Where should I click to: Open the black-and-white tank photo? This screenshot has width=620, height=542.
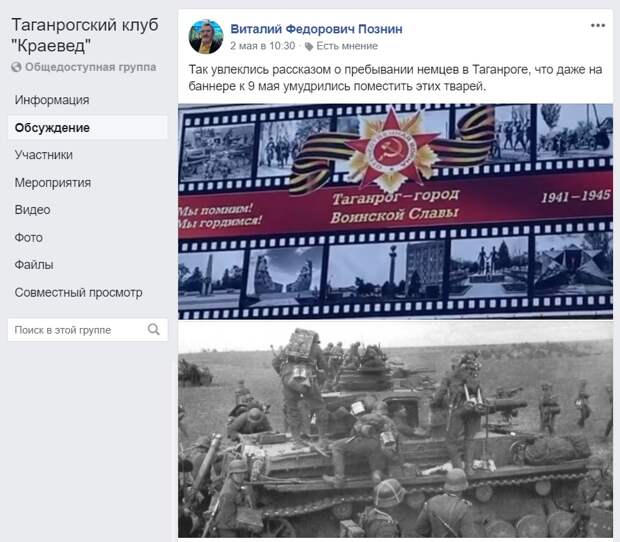click(395, 429)
